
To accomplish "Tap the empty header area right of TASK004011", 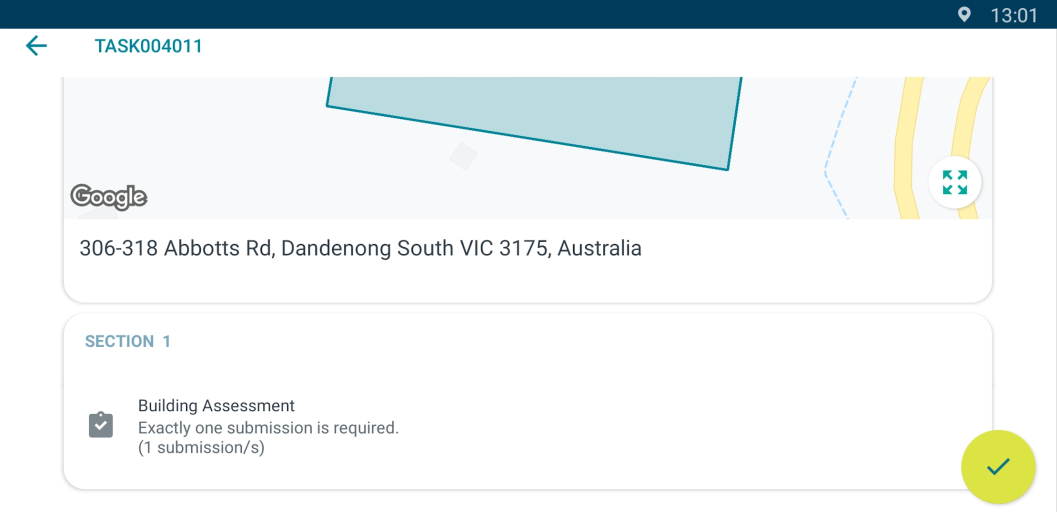I will (600, 46).
